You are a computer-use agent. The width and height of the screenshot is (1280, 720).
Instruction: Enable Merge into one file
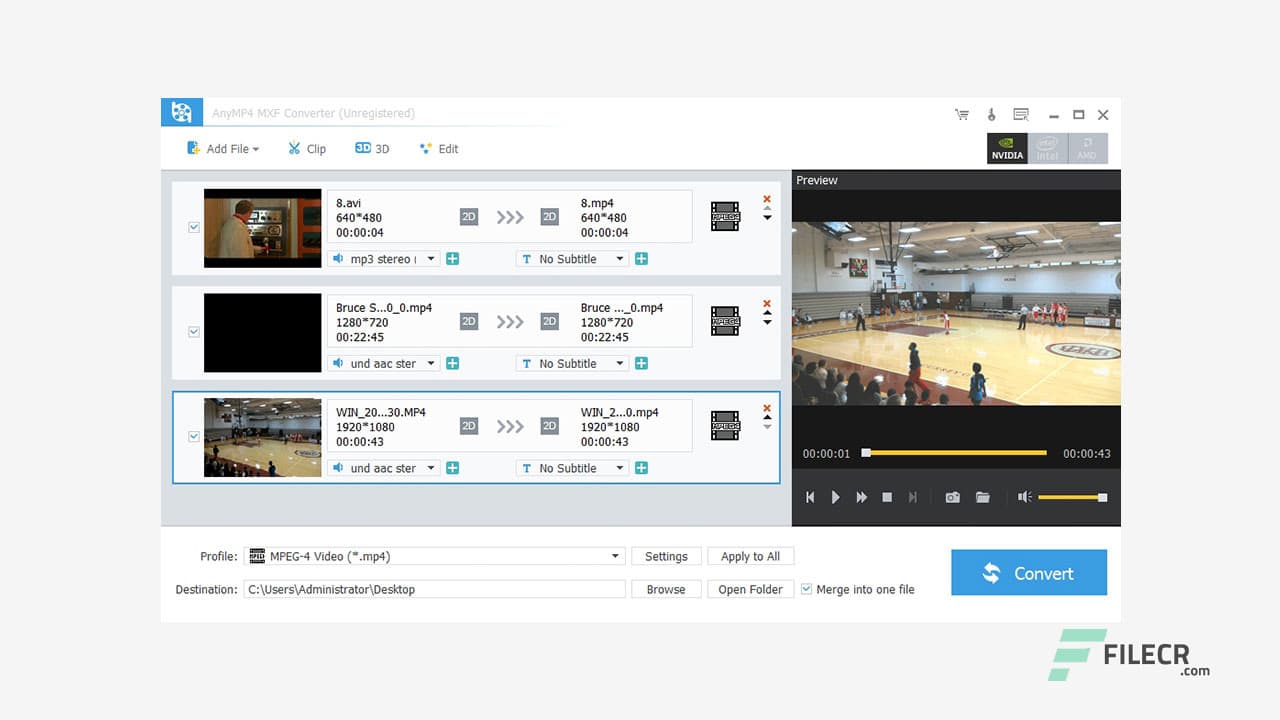pos(806,589)
